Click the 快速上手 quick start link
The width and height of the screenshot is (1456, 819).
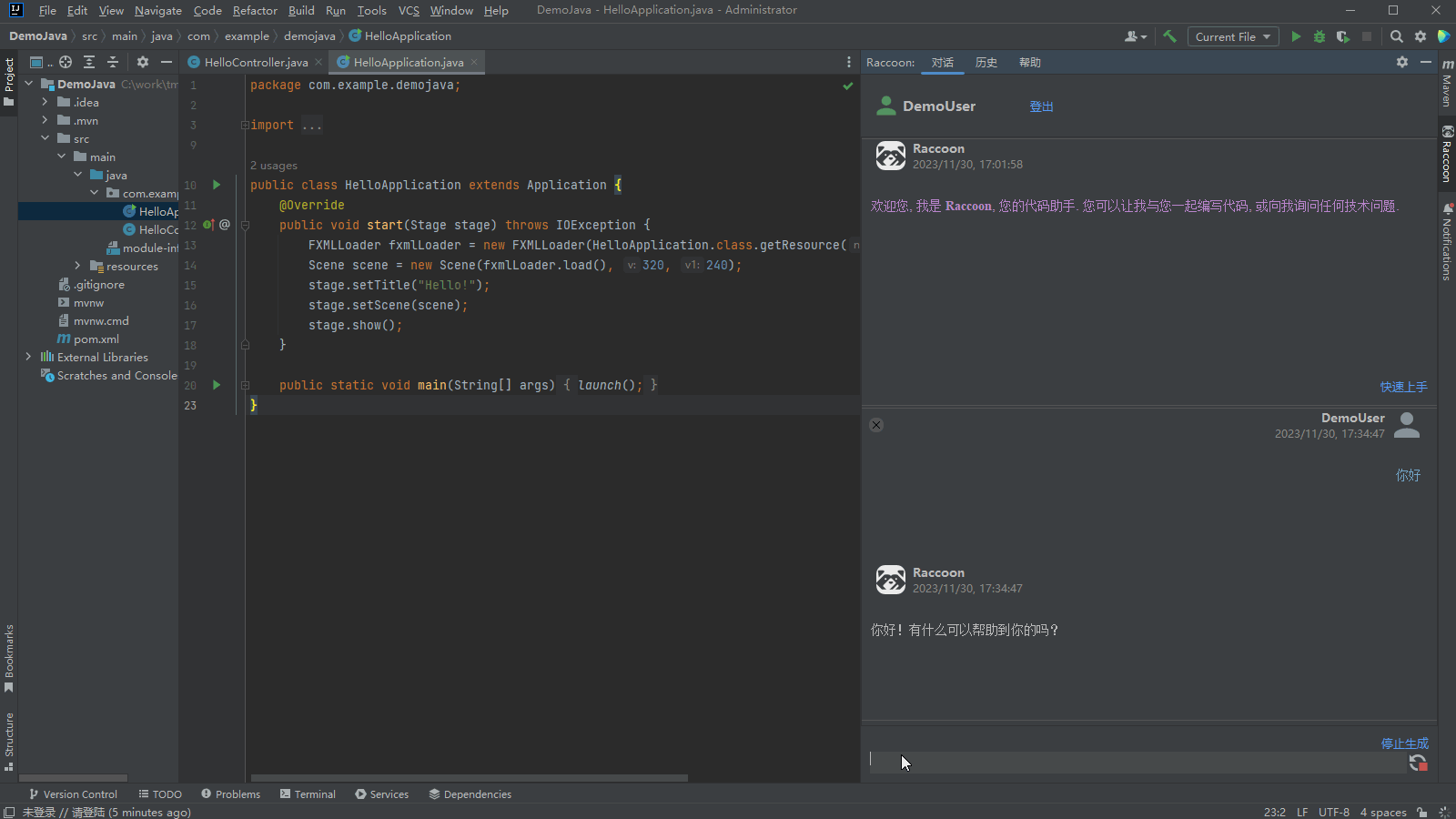pos(1403,387)
